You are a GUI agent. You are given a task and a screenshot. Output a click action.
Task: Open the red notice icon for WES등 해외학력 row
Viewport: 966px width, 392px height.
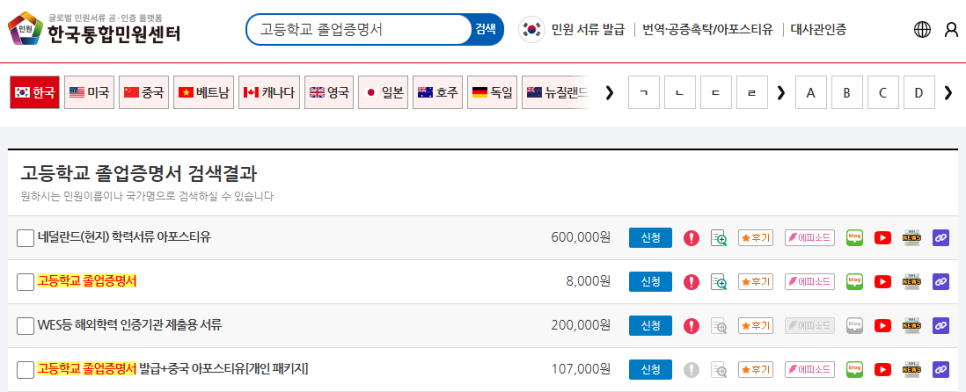691,325
